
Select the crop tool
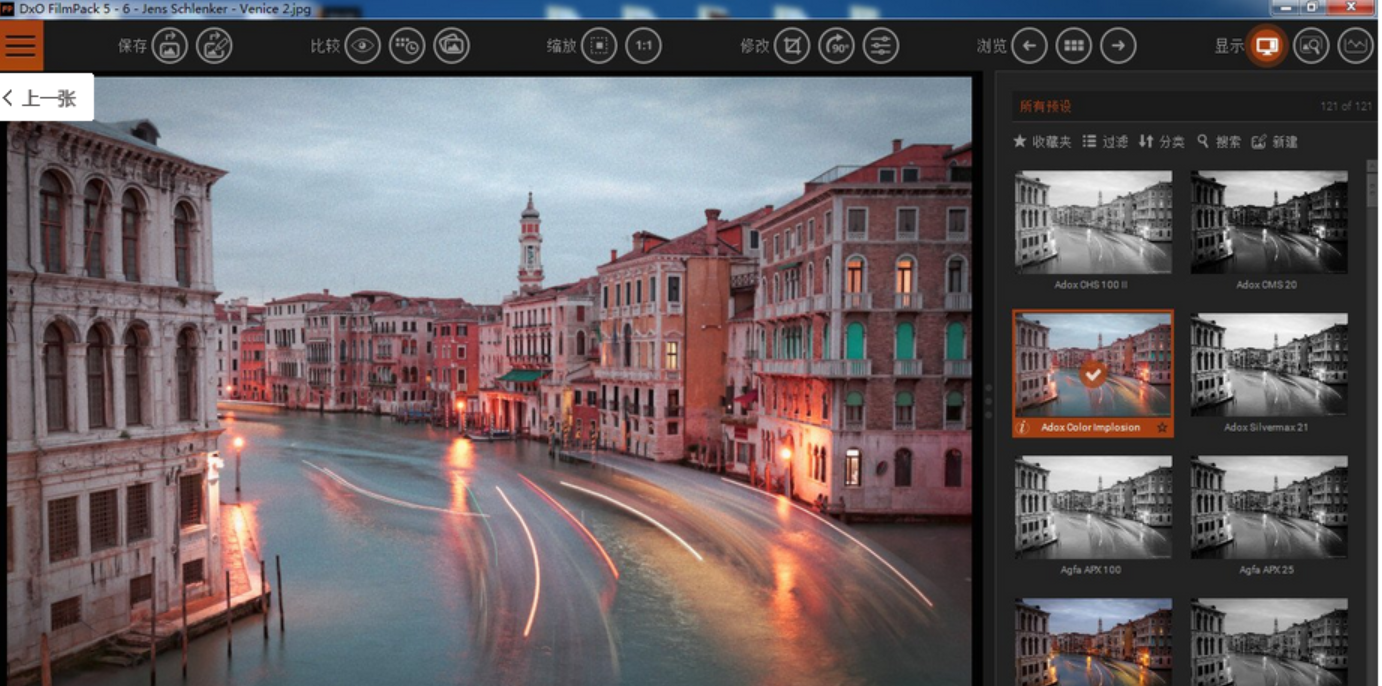pyautogui.click(x=792, y=46)
